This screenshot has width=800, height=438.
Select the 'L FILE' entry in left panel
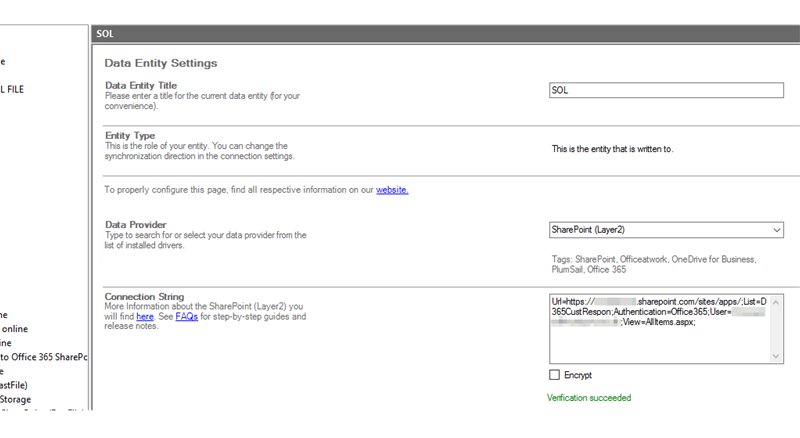(x=13, y=89)
